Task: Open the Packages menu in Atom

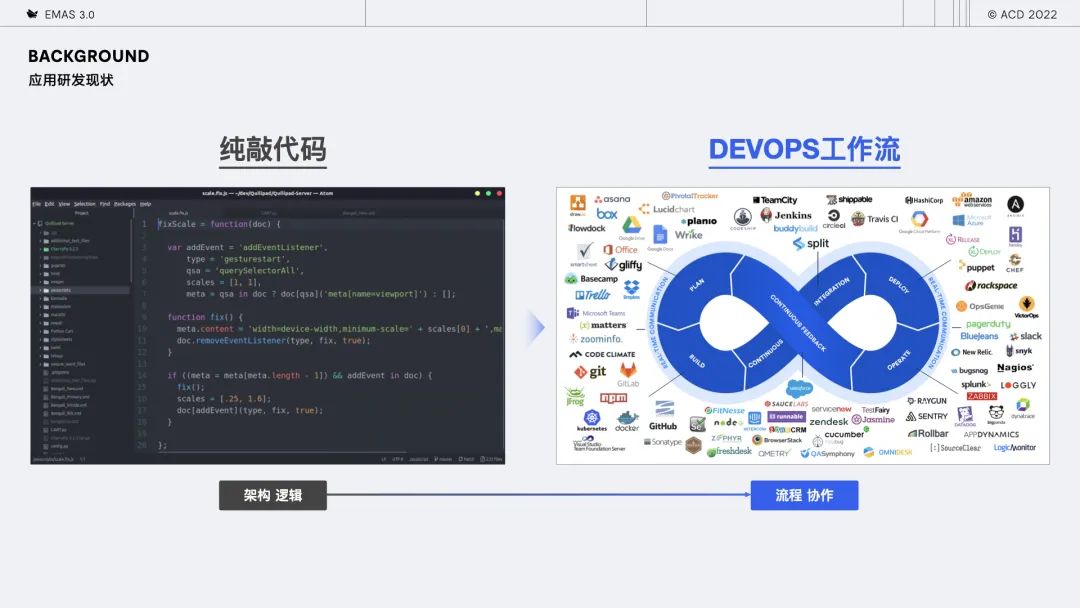Action: pos(125,204)
